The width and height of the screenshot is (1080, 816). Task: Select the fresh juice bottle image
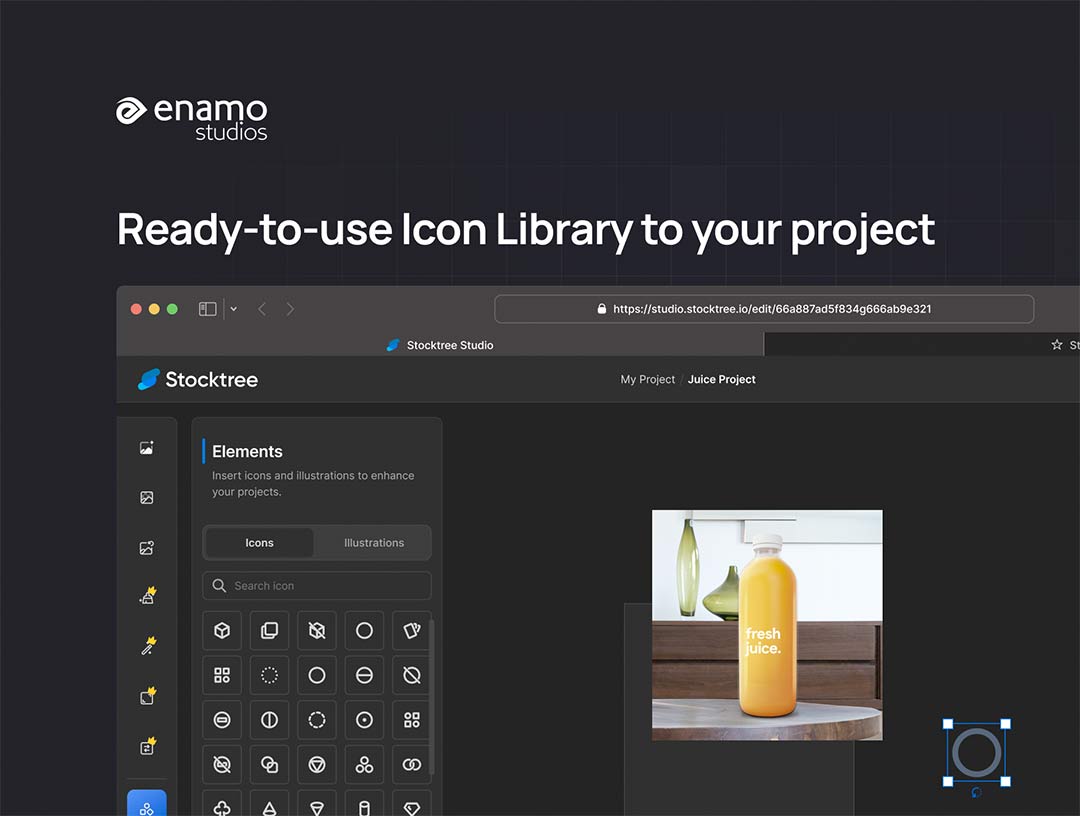(767, 625)
